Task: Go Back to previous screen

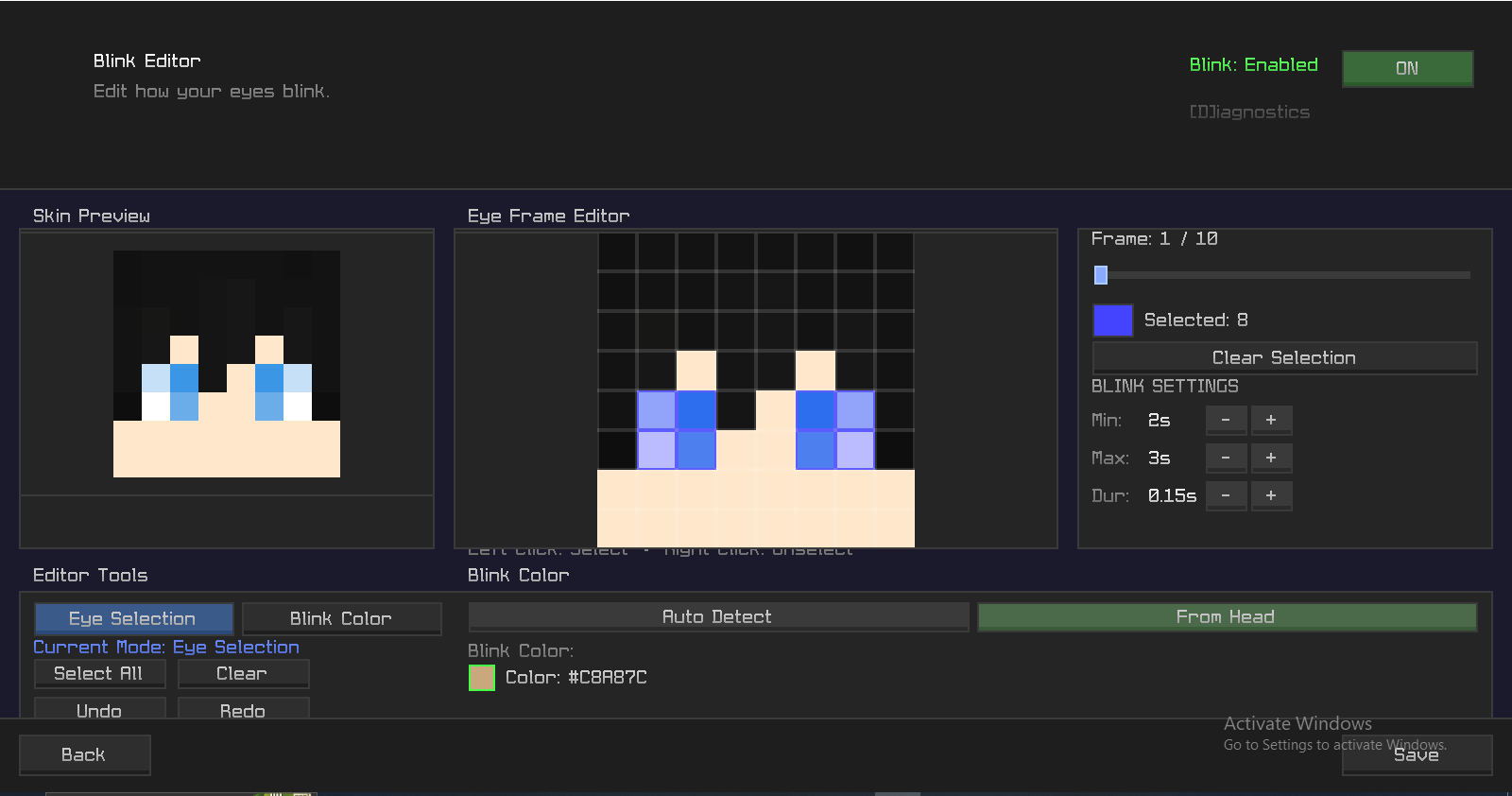Action: 84,754
